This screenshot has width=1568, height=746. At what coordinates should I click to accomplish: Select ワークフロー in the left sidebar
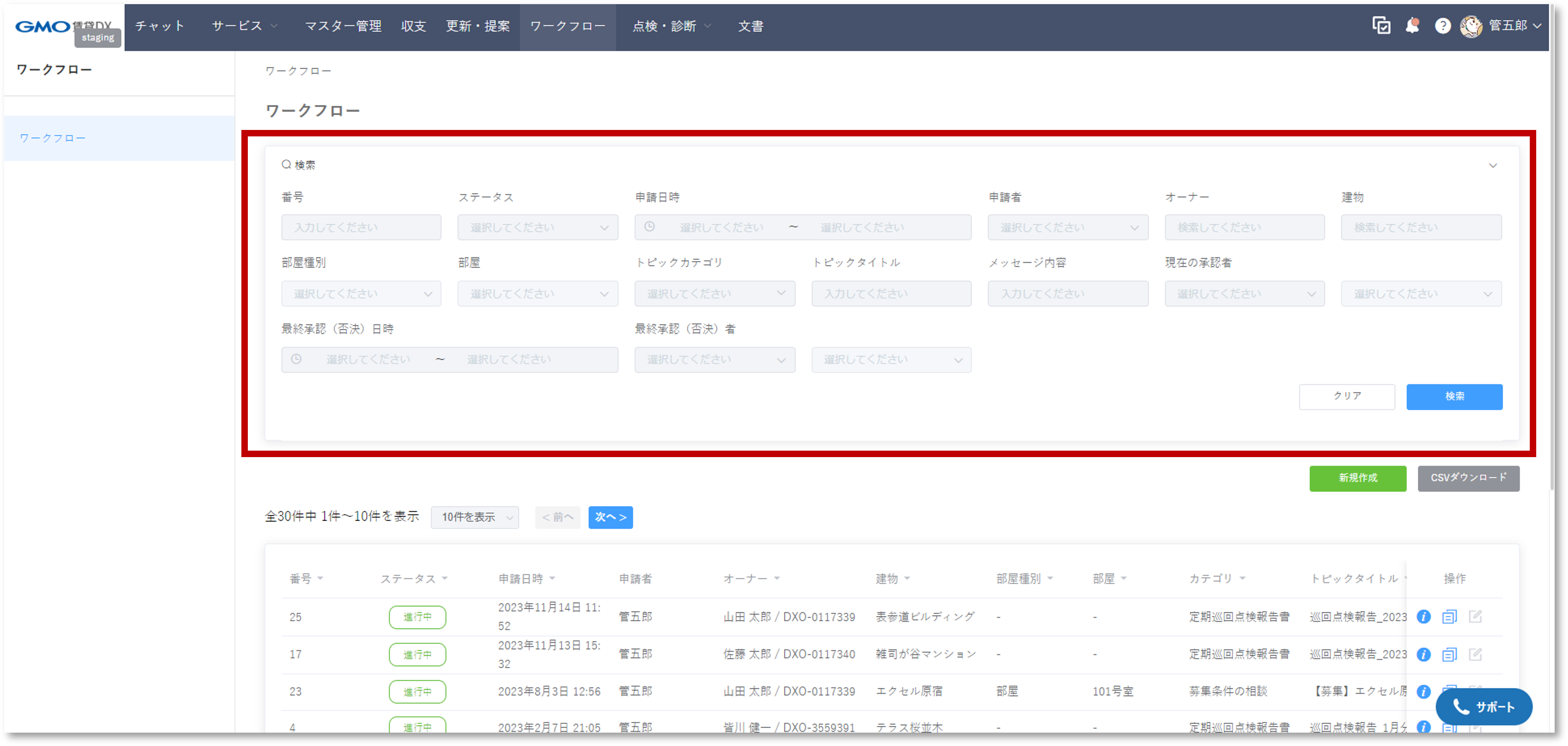pos(53,138)
